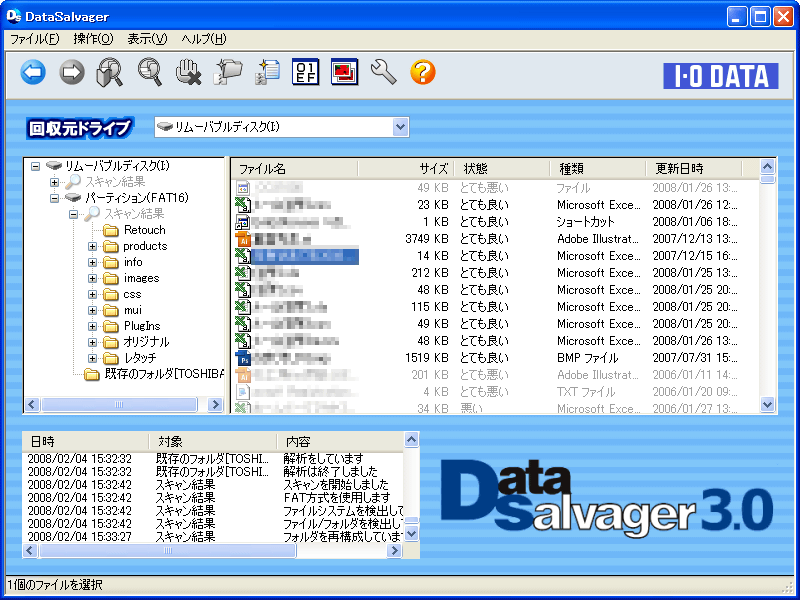800x600 pixels.
Task: Expand the css folder node
Action: (92, 294)
